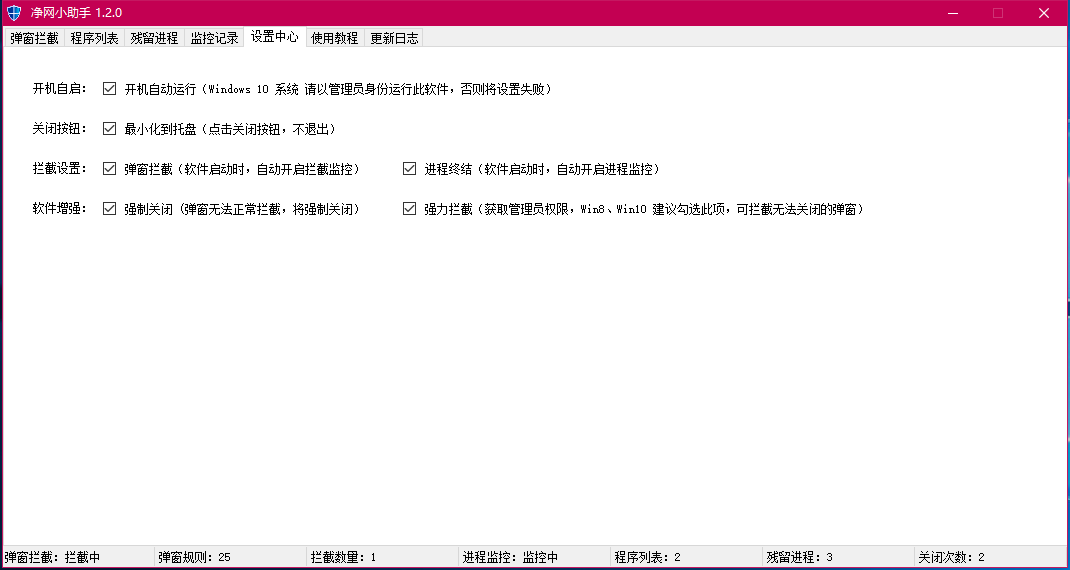Click the 设置中心 tab
Screen dimensions: 1070x570
pyautogui.click(x=274, y=37)
